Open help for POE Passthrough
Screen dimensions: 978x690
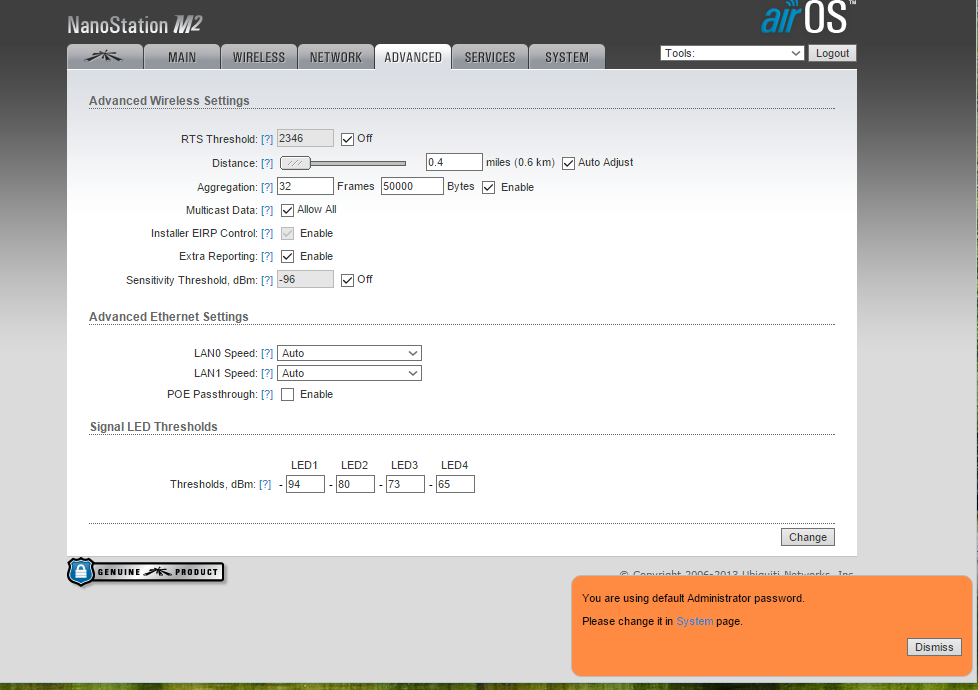(x=267, y=395)
